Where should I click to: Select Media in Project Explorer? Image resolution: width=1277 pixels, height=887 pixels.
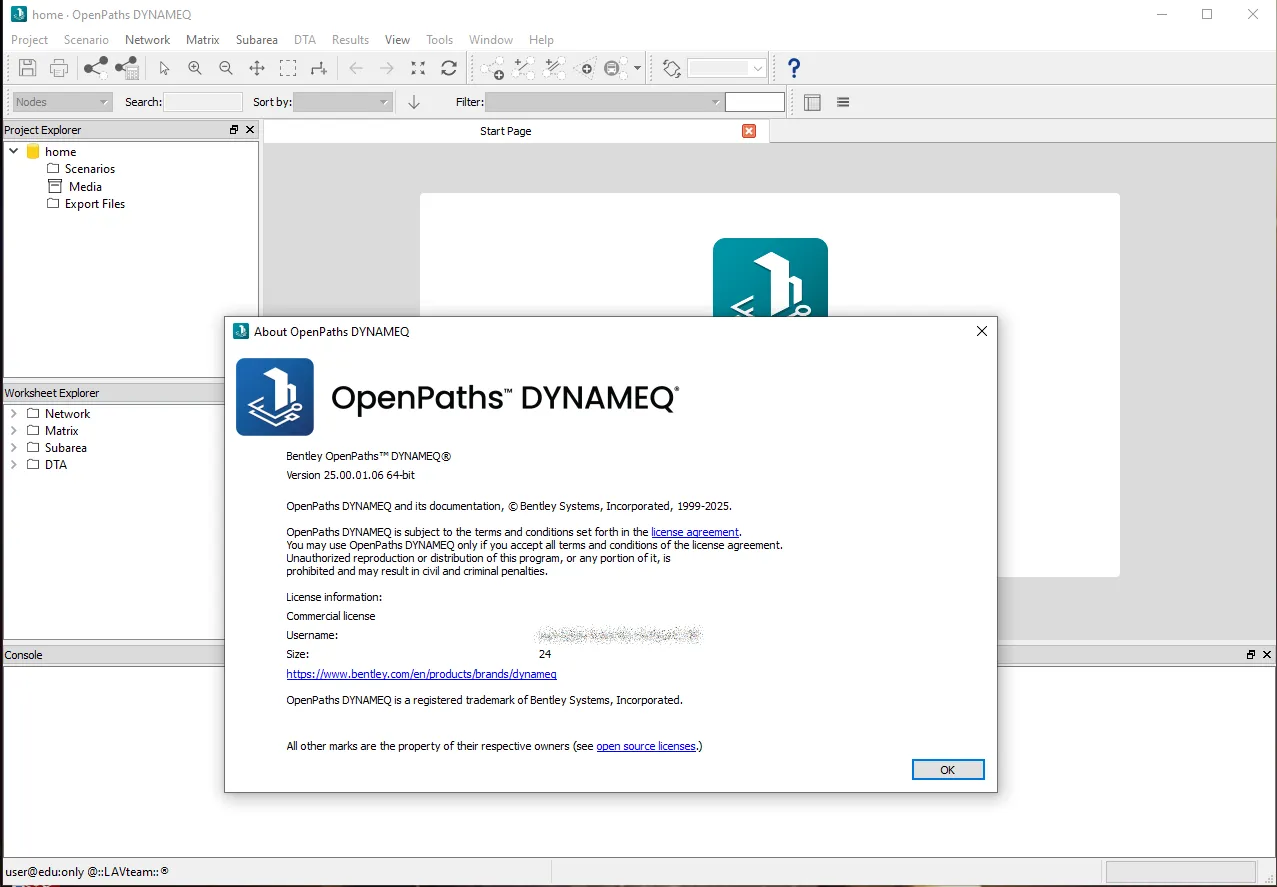[x=85, y=187]
